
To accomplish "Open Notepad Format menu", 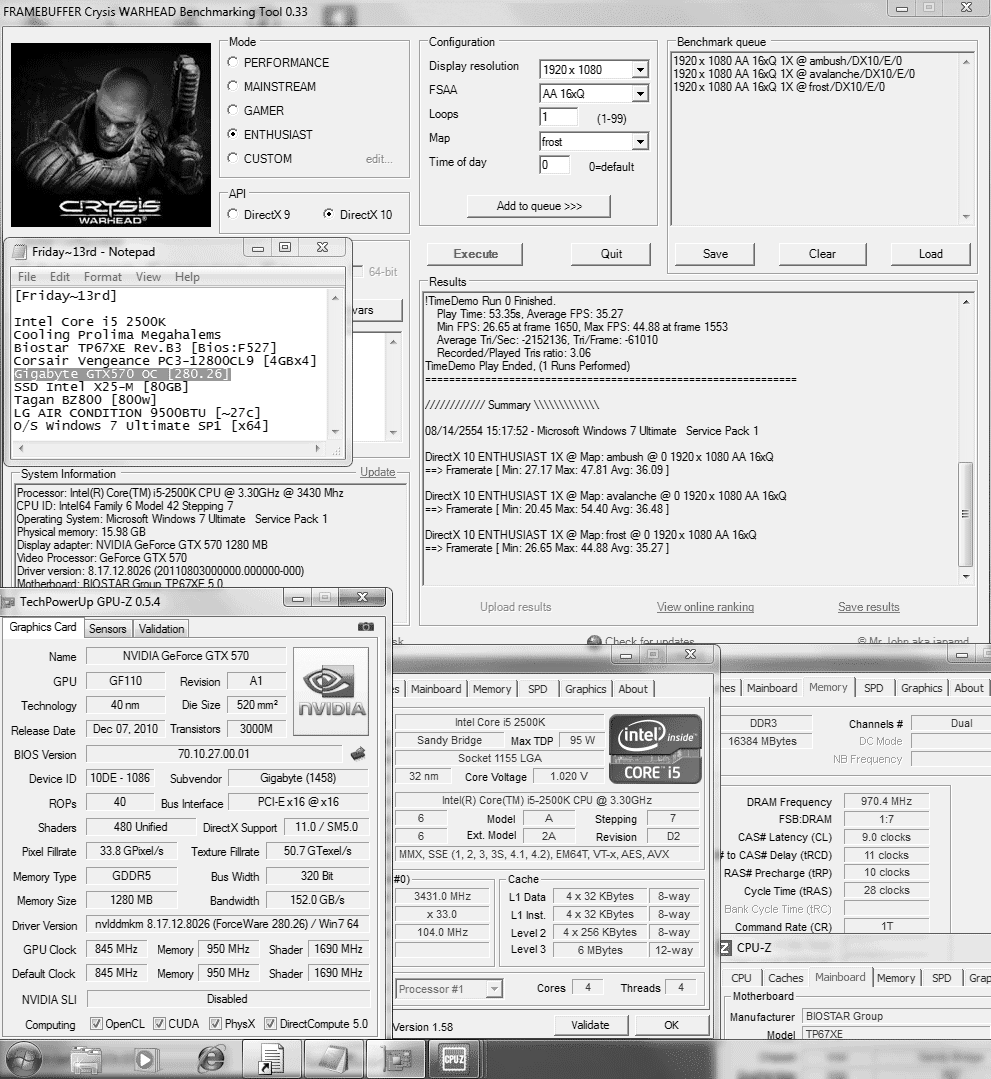I will click(x=103, y=277).
